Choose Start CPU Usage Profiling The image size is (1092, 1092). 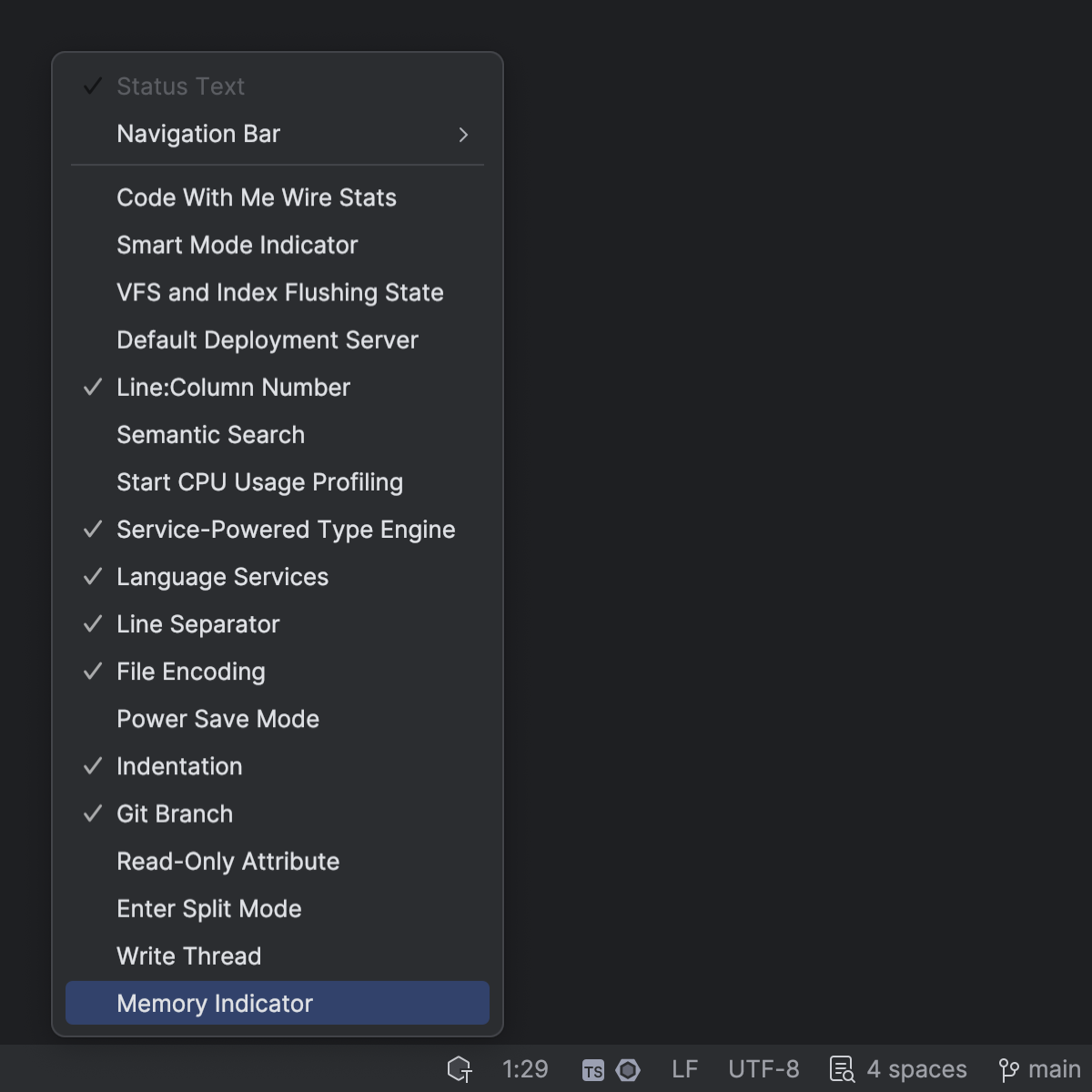pos(259,482)
